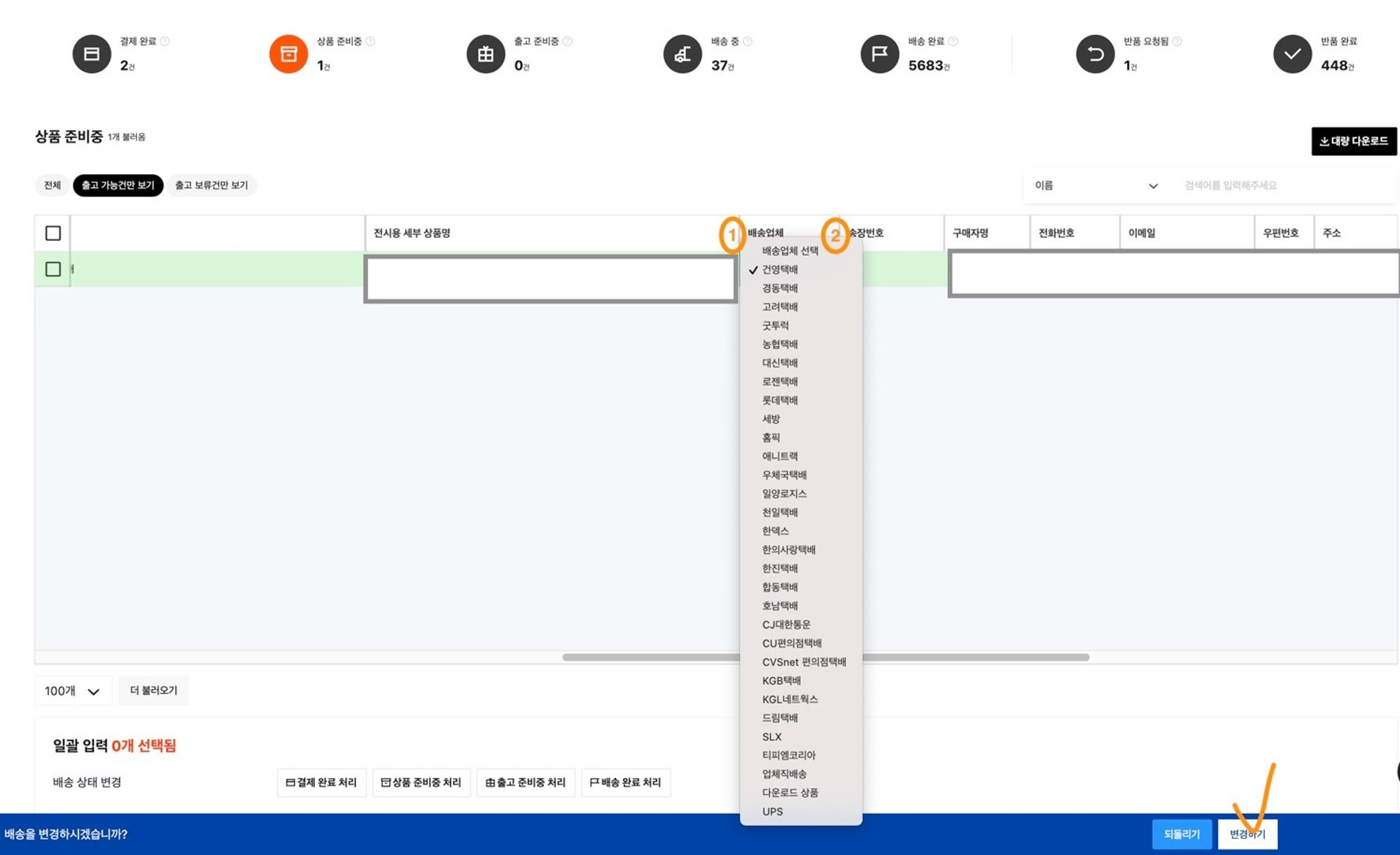This screenshot has width=1400, height=855.
Task: Click the 결제 완료 status icon
Action: 92,54
